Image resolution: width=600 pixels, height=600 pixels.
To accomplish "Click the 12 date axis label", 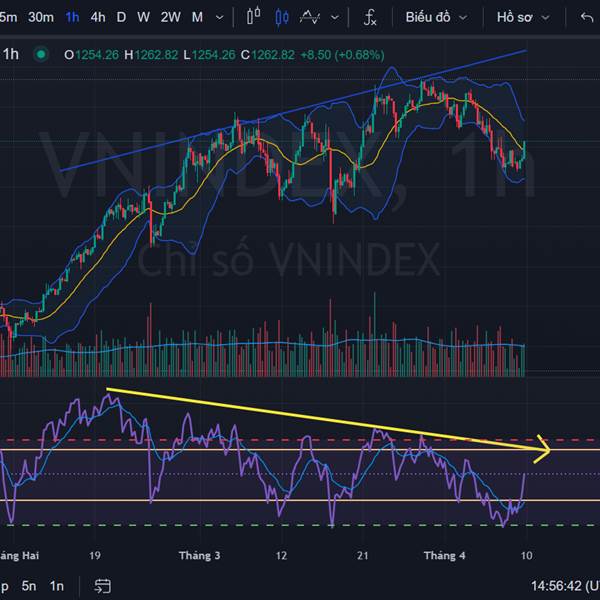I will point(281,556).
